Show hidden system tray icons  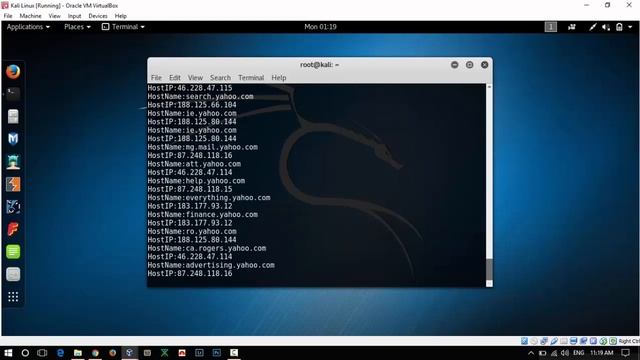[x=531, y=353]
